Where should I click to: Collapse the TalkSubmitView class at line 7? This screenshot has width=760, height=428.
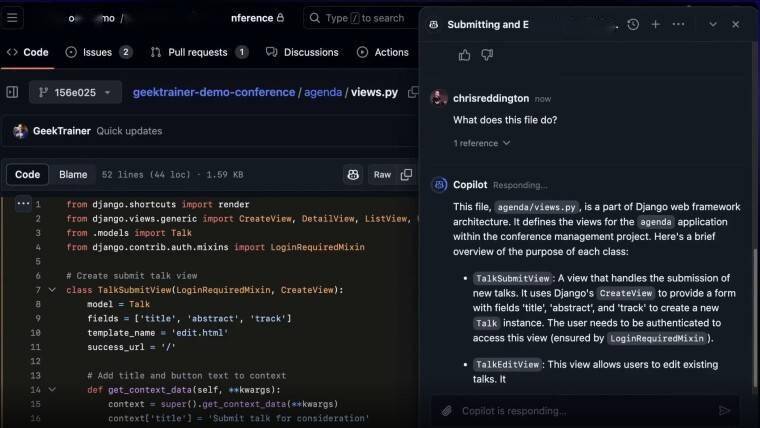pyautogui.click(x=52, y=290)
